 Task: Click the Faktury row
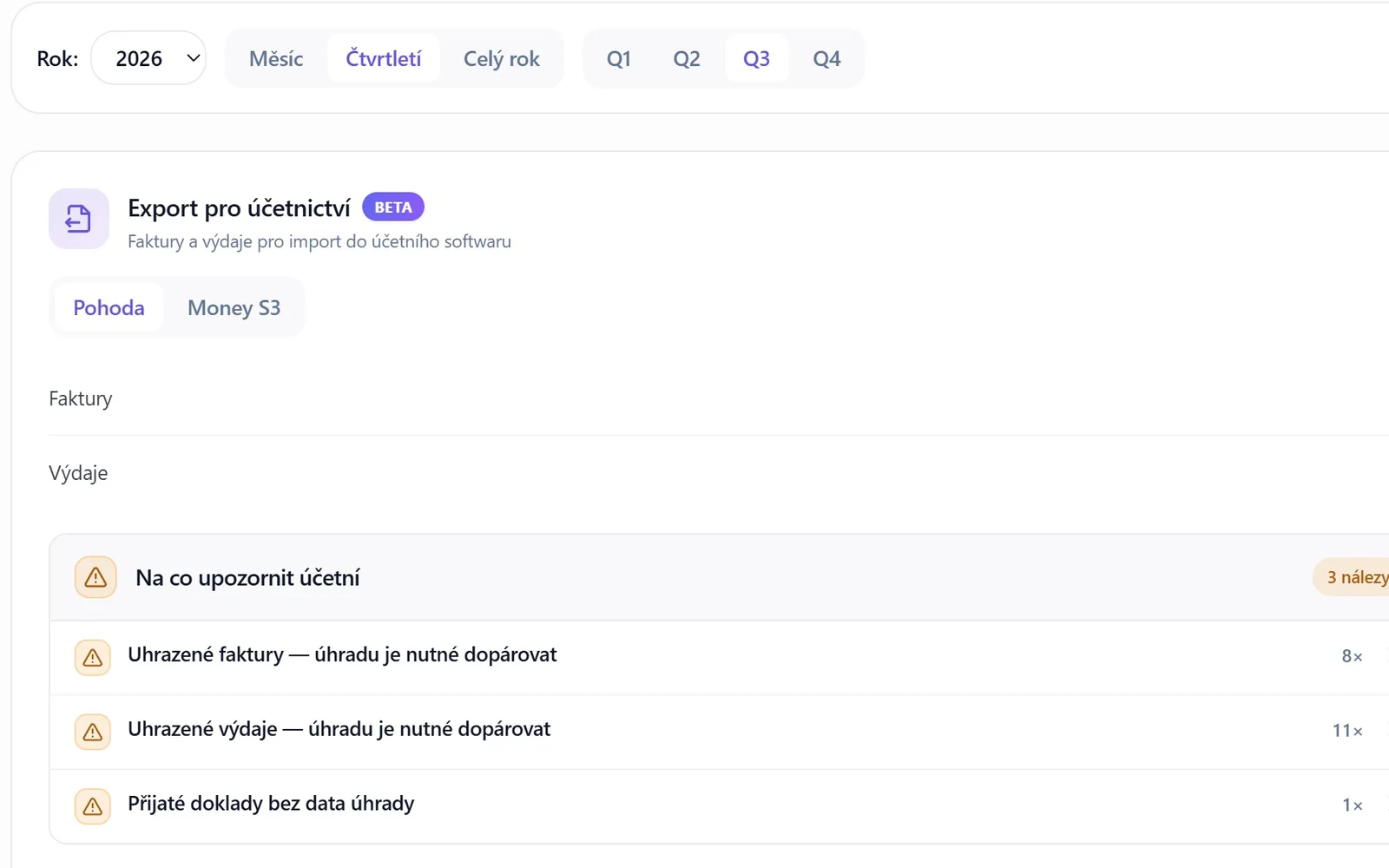(x=719, y=398)
